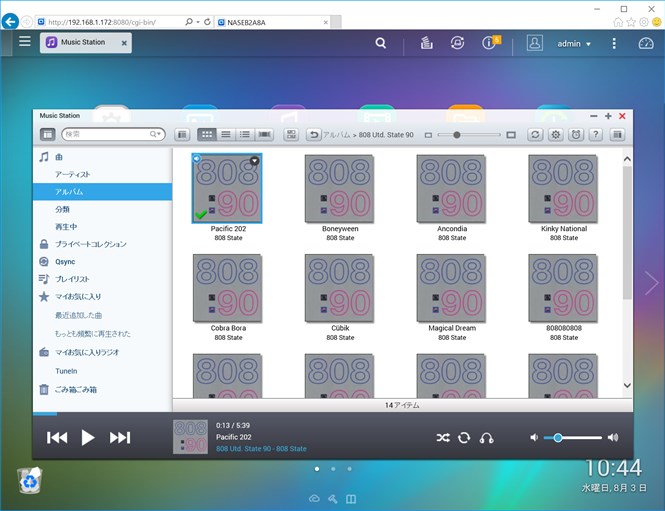This screenshot has width=665, height=511.
Task: Click the next track button
Action: tap(120, 438)
